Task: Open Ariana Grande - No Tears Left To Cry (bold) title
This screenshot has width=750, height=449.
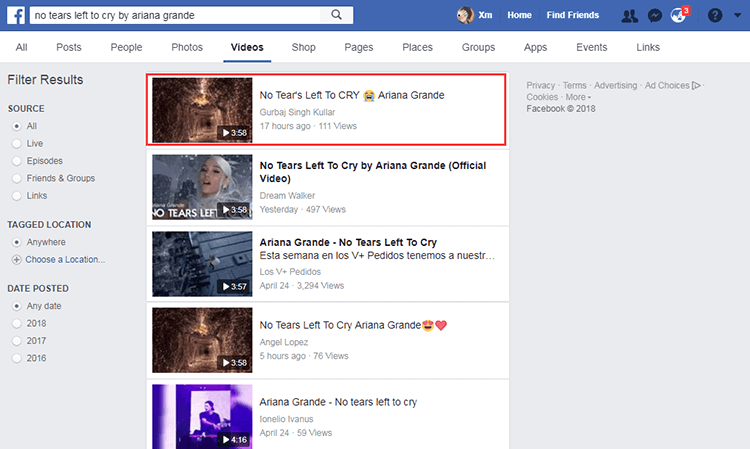Action: 348,242
